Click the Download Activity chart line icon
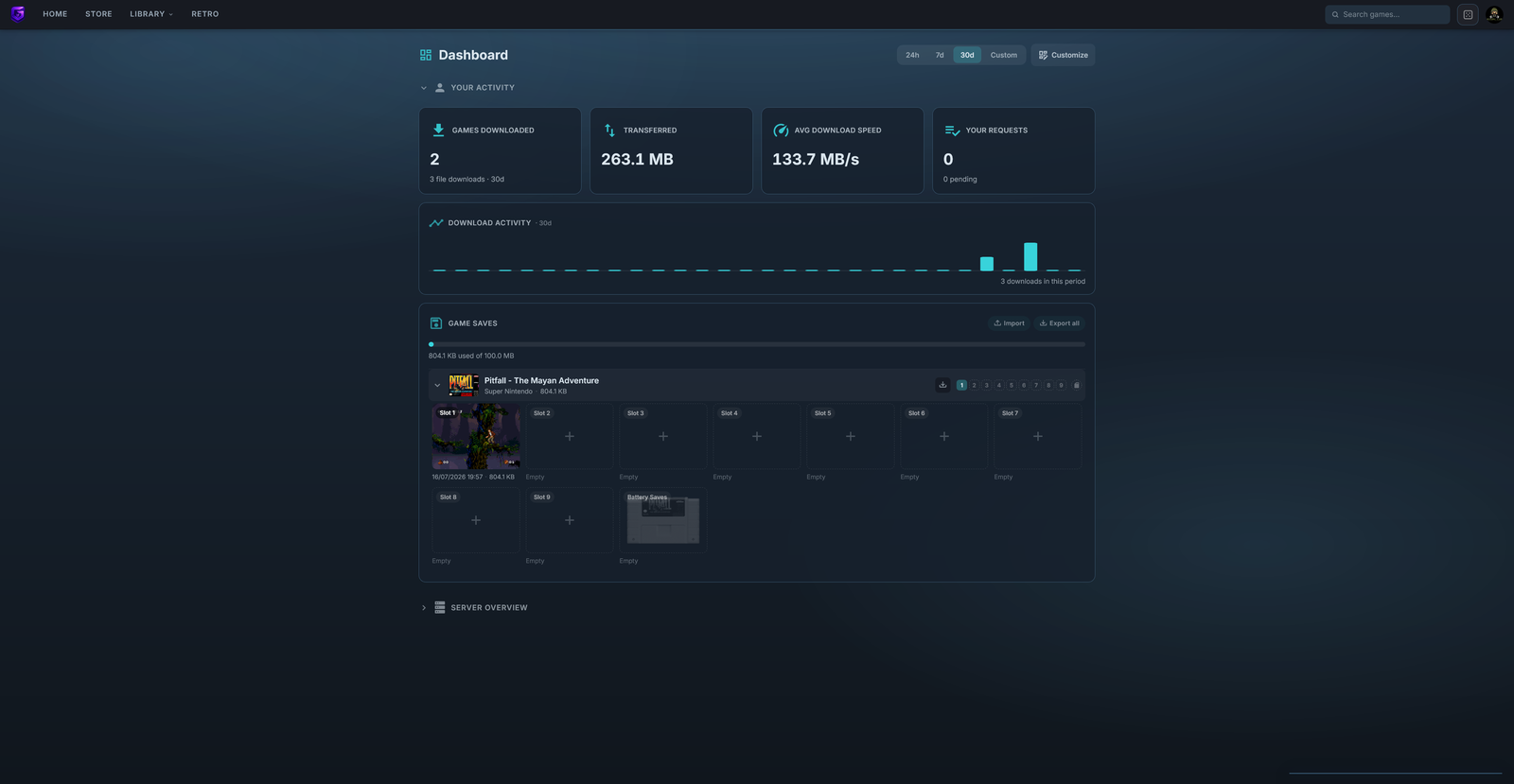This screenshot has height=784, width=1514. pos(436,223)
